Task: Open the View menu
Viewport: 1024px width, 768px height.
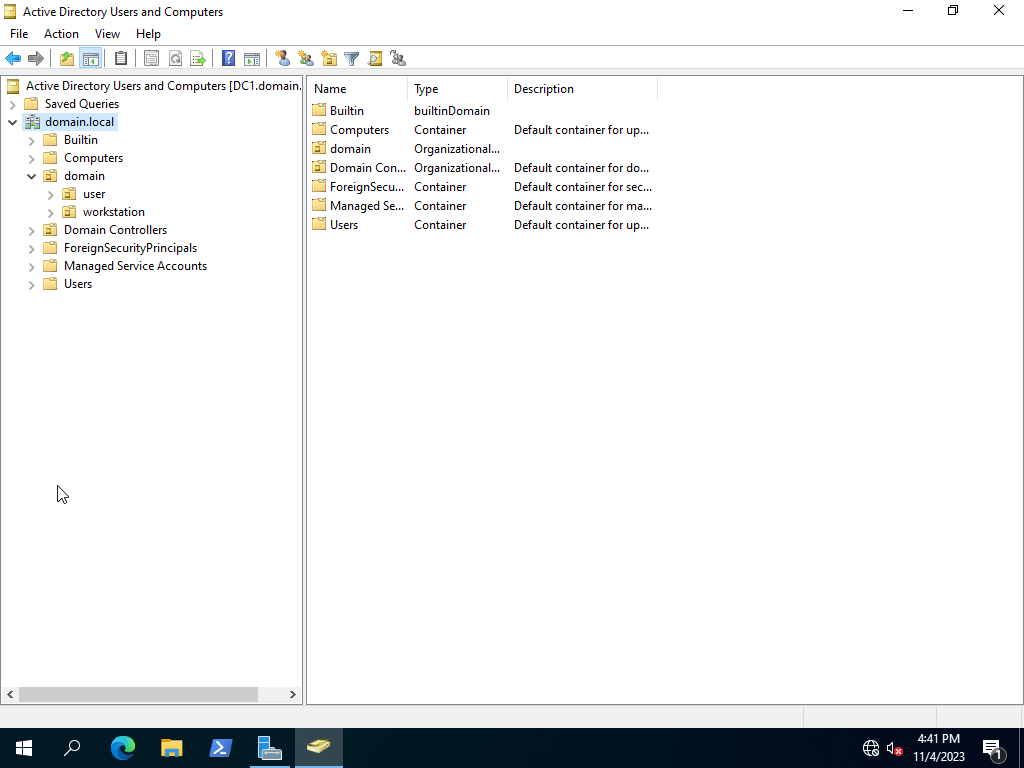Action: point(107,34)
